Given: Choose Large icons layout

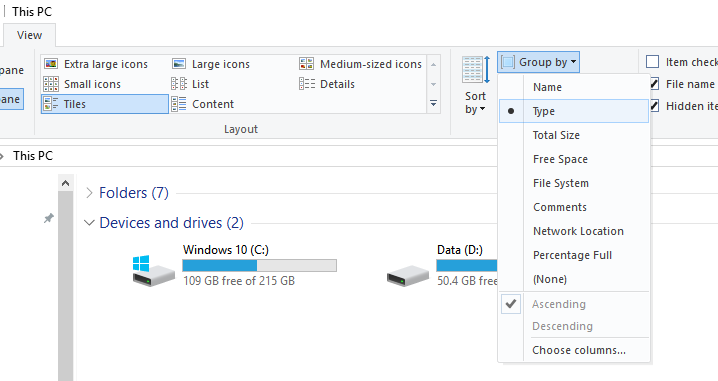Looking at the screenshot, I should click(x=211, y=64).
